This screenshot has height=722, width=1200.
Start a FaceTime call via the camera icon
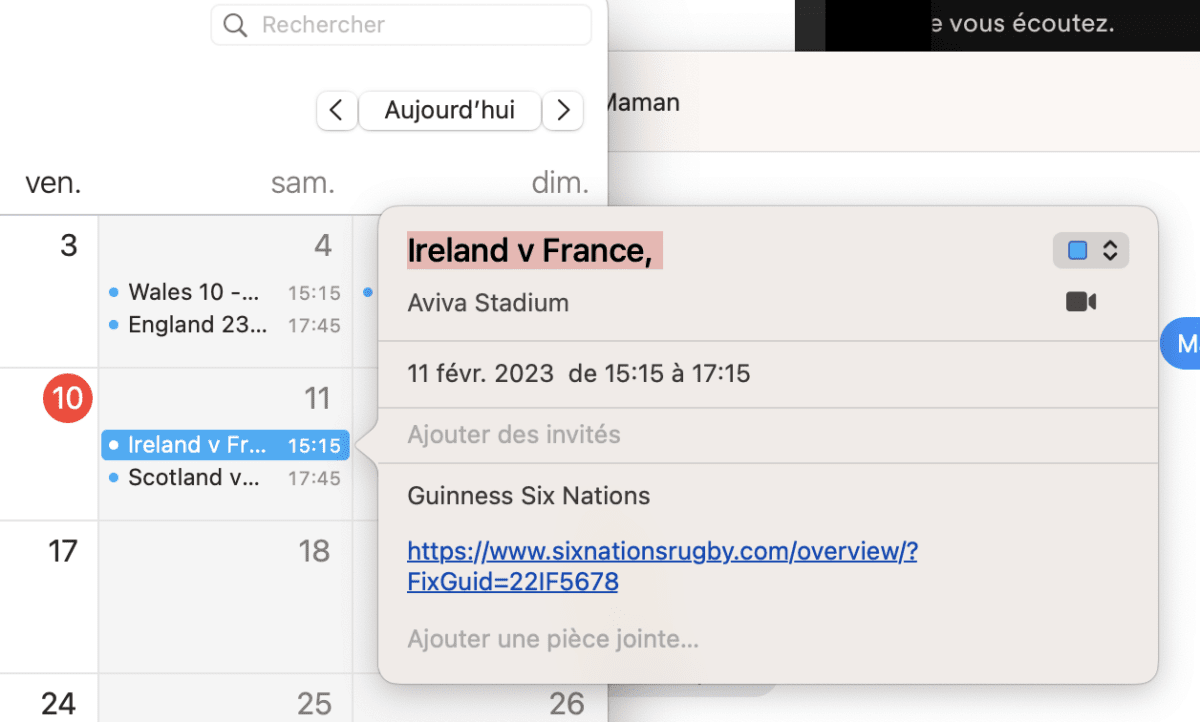[x=1081, y=301]
